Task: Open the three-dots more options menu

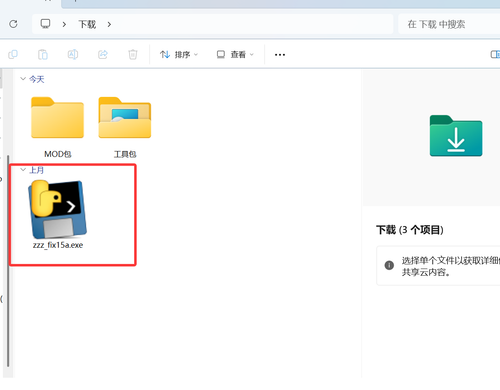Action: [280, 55]
